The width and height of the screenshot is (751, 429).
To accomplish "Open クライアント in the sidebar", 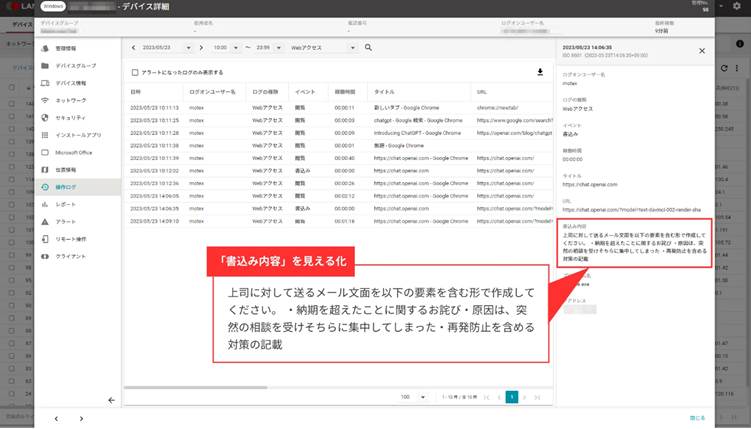I will [70, 256].
